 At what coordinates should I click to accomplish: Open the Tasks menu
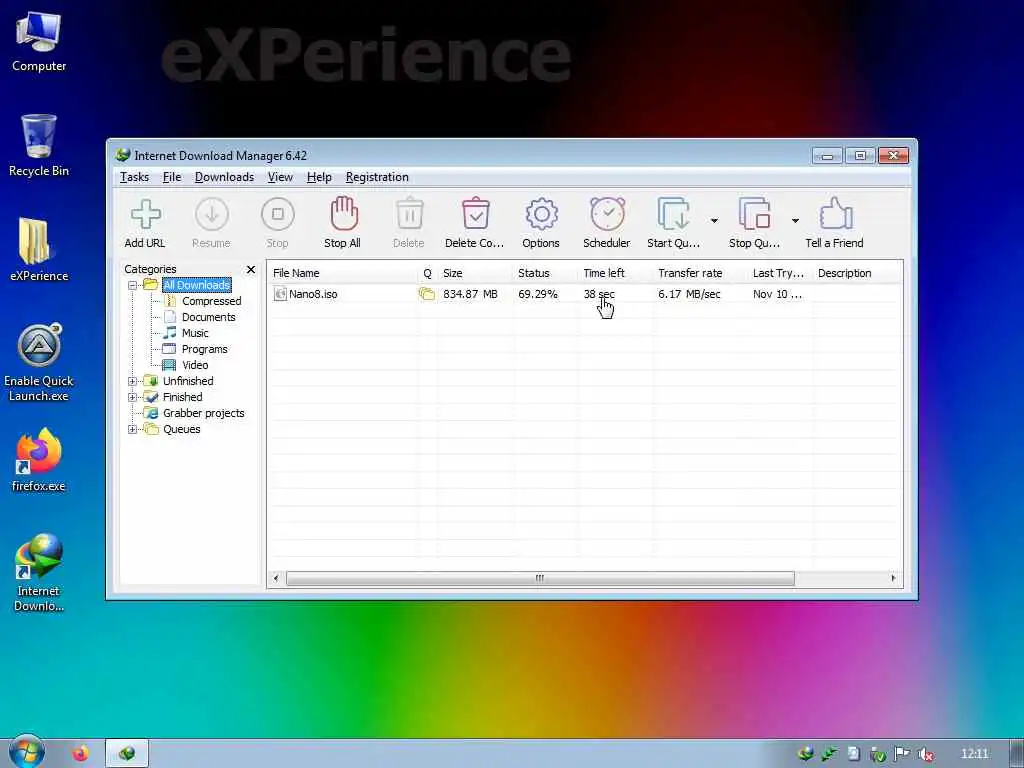[x=135, y=177]
